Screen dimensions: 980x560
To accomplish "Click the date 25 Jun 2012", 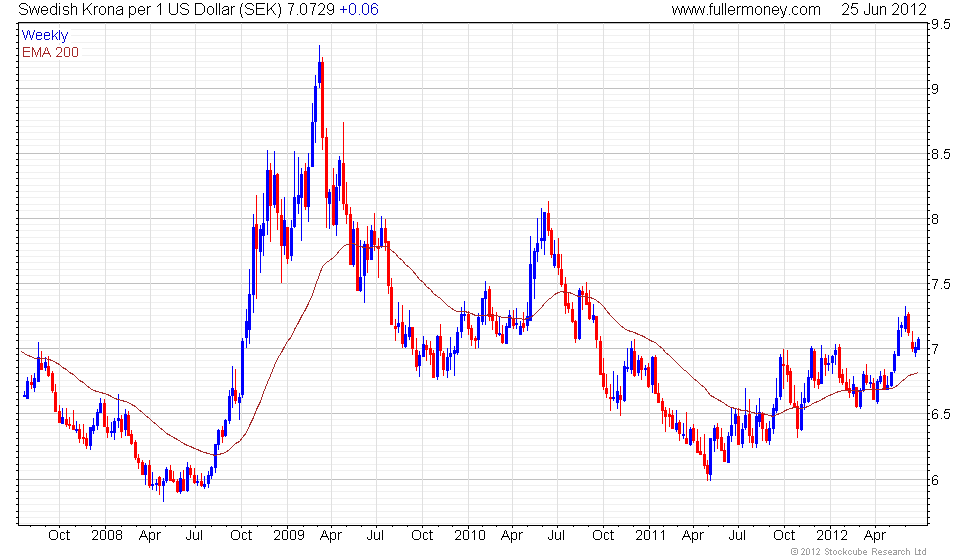I will click(x=883, y=9).
